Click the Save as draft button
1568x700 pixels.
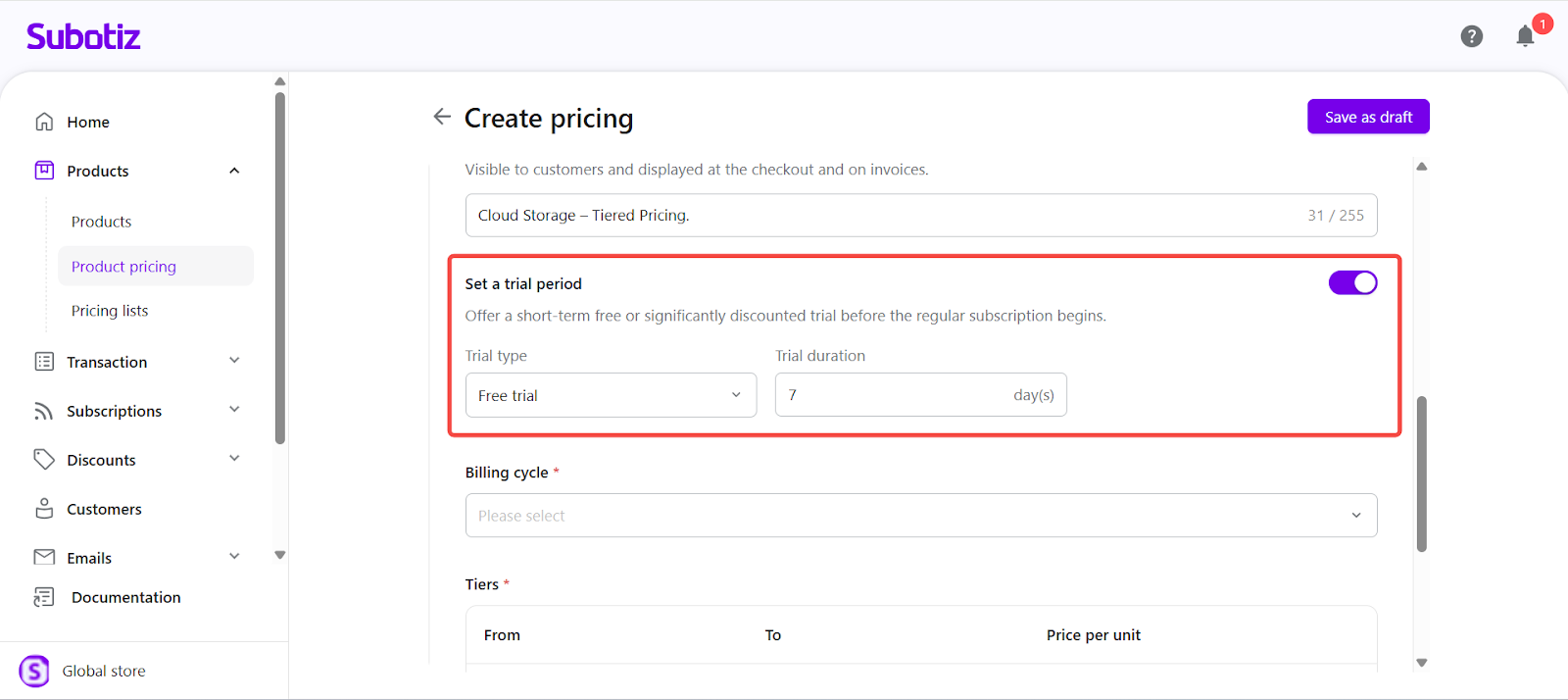(1368, 117)
